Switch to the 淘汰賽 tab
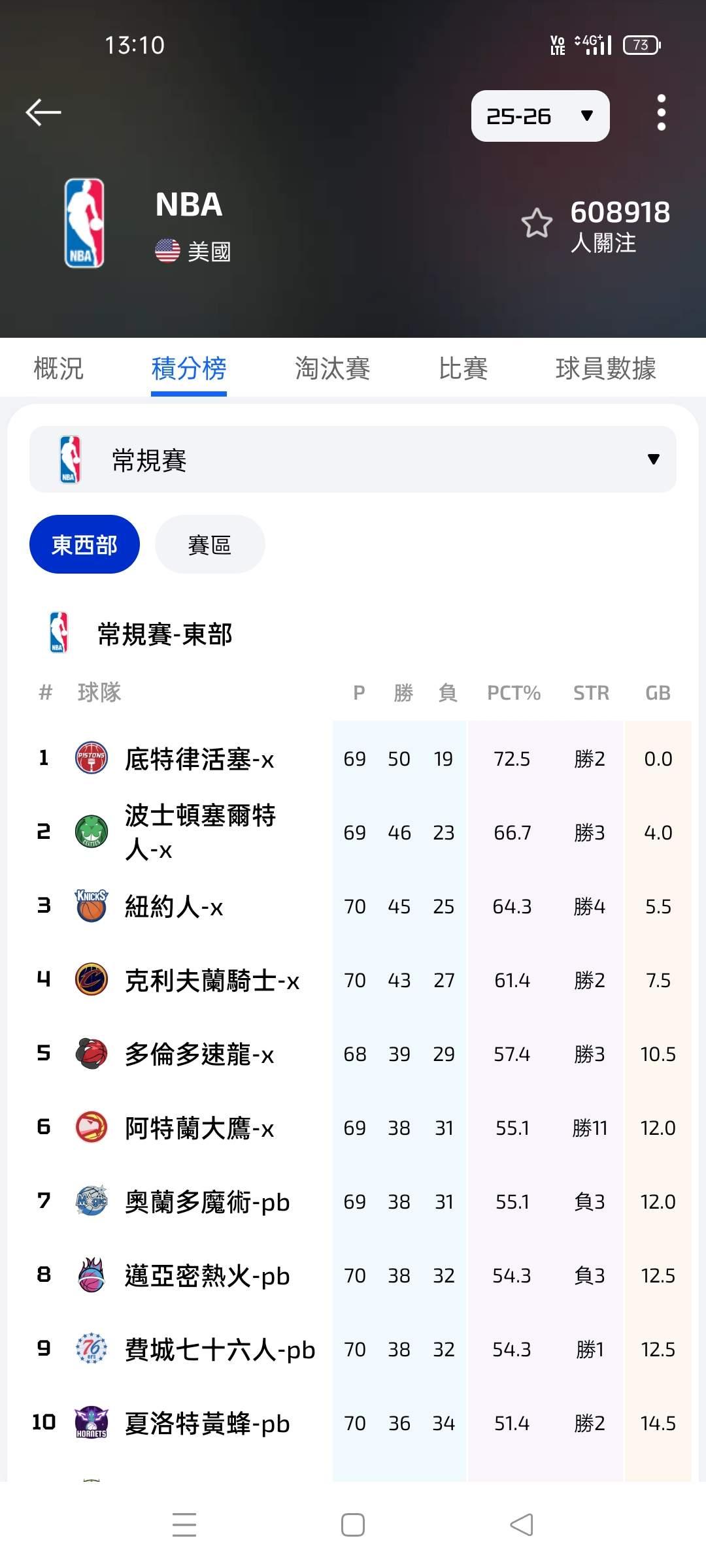 tap(332, 368)
